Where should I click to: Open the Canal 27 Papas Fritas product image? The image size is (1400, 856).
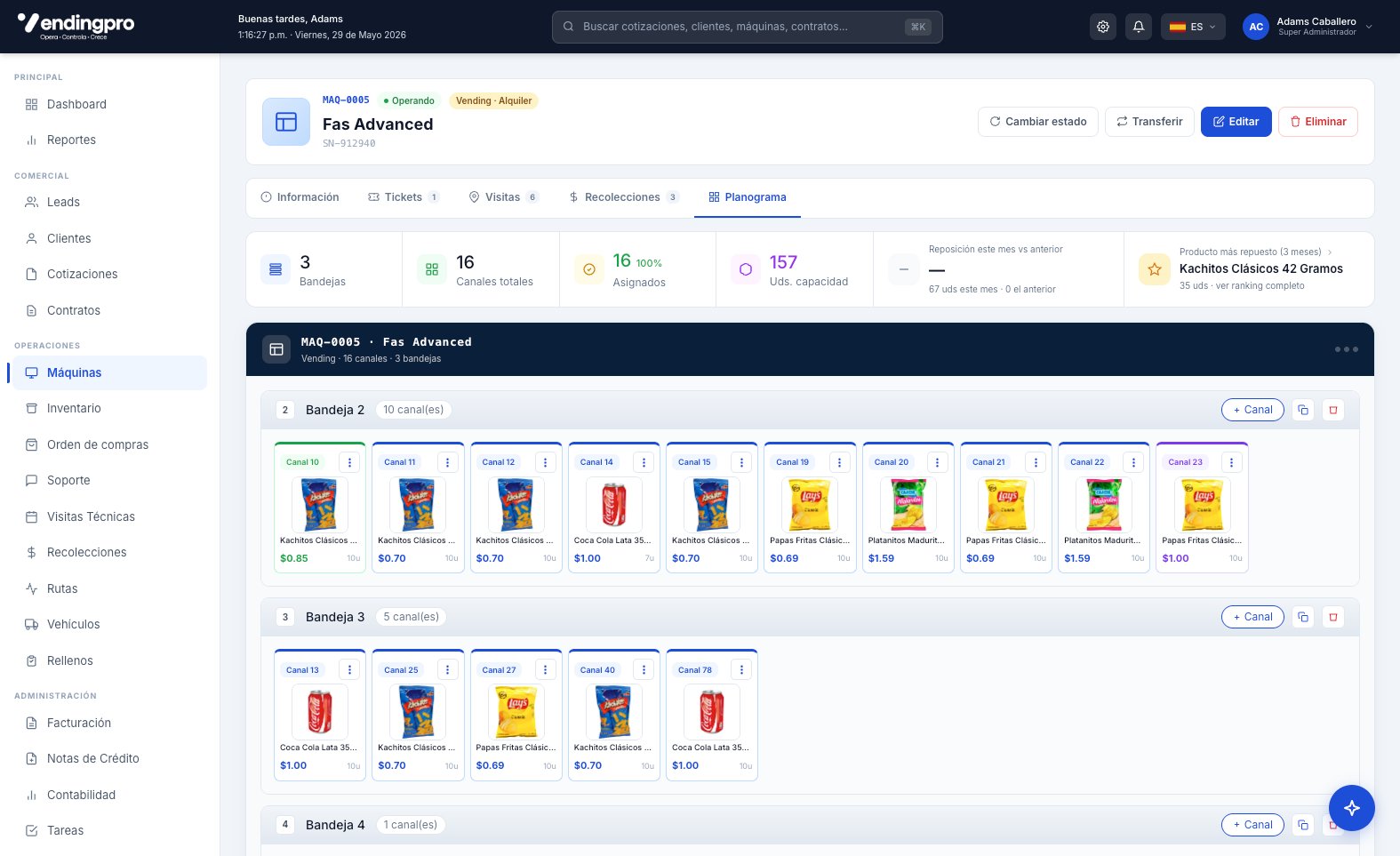pos(516,712)
